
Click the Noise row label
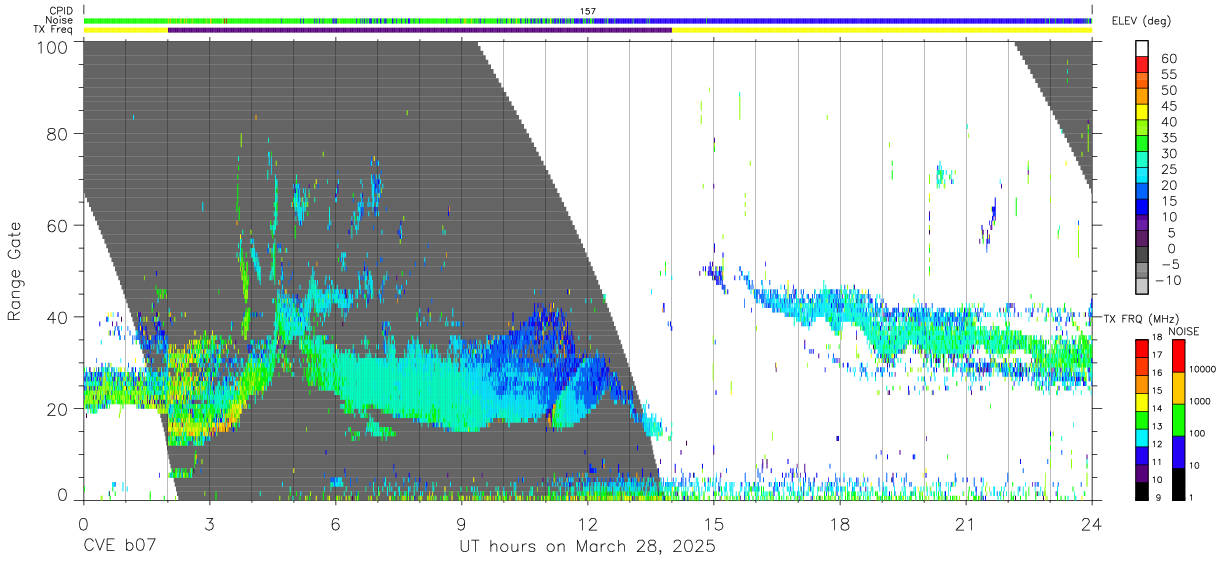coord(60,20)
